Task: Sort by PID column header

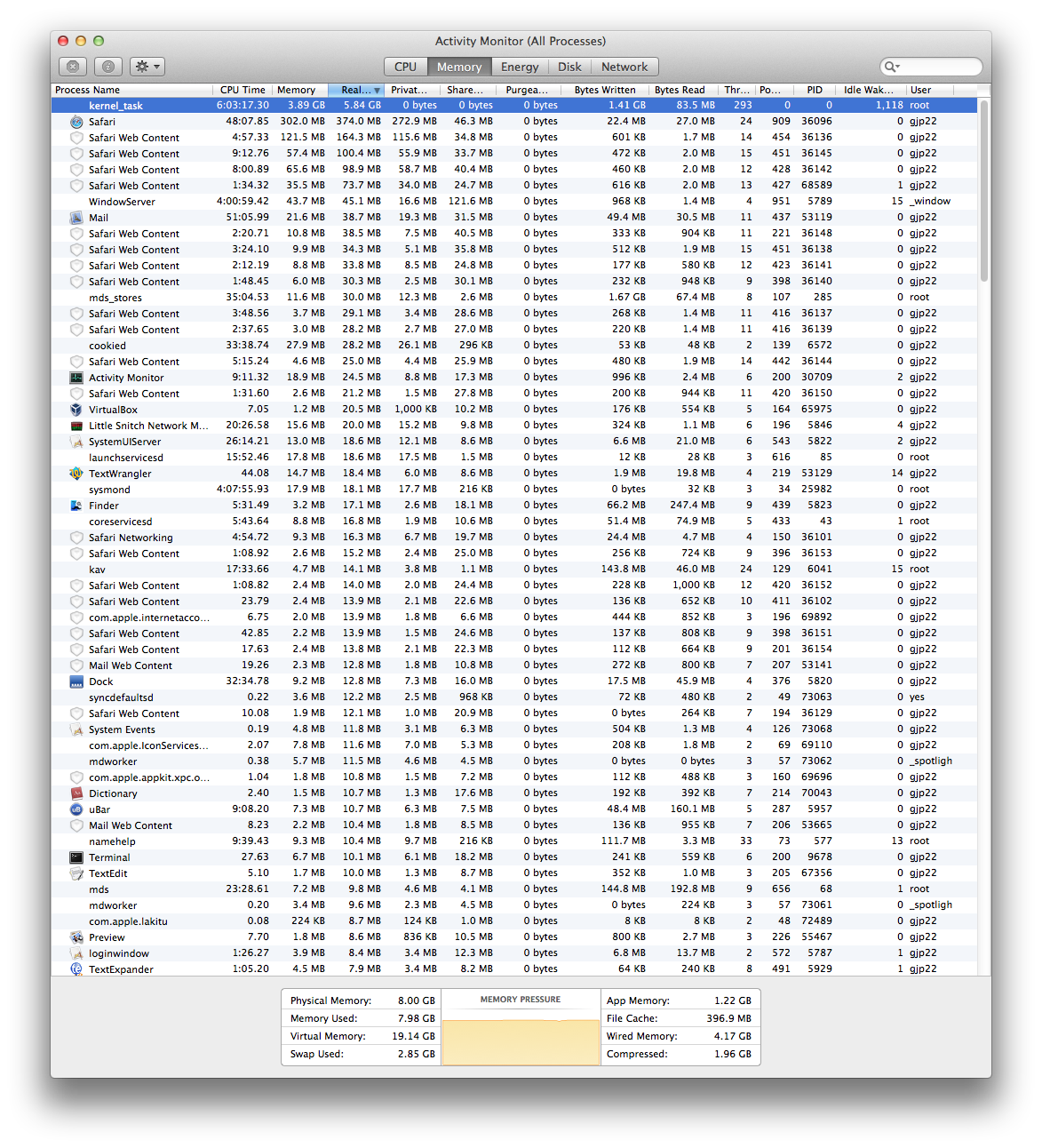Action: [x=815, y=90]
